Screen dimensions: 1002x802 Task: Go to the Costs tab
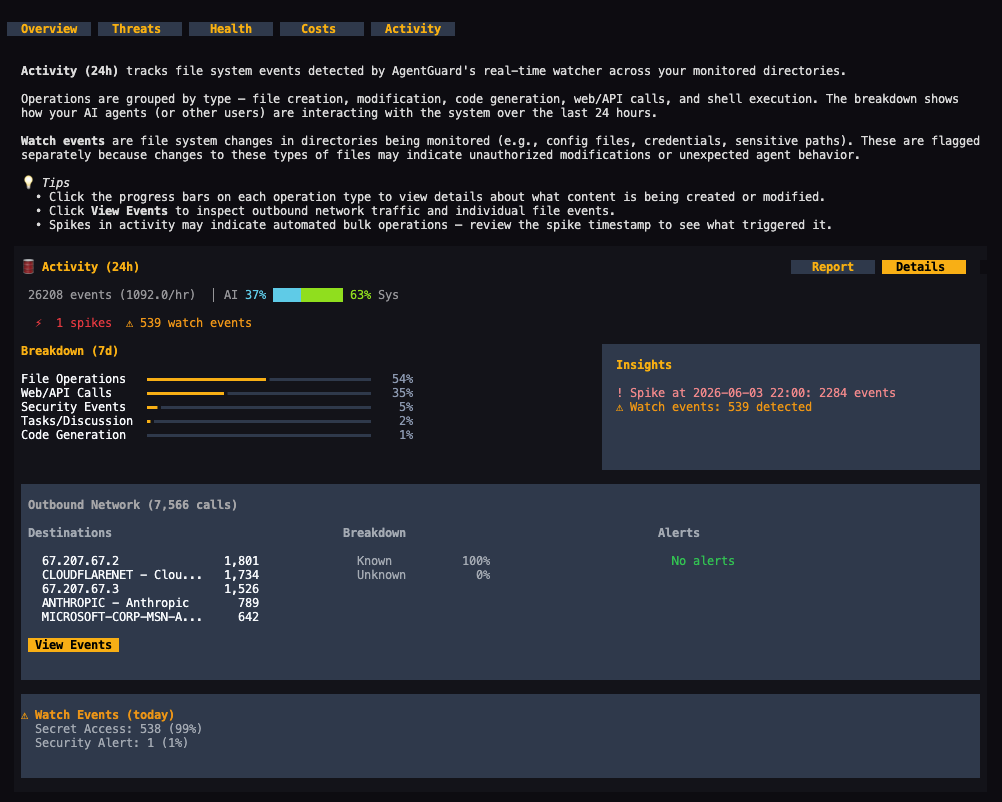coord(321,29)
